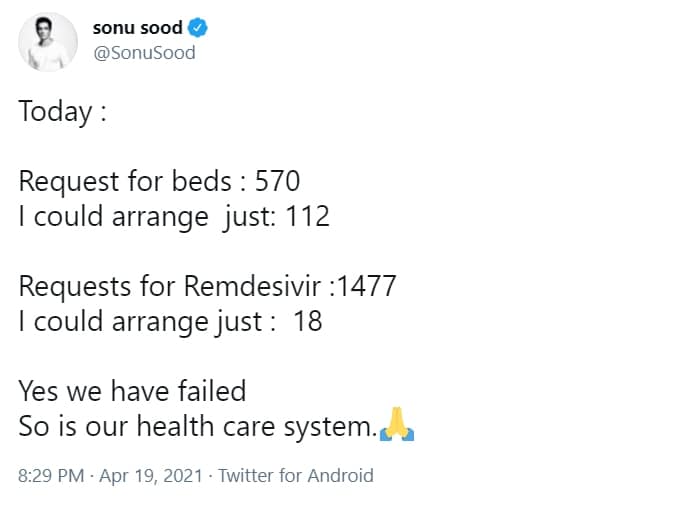
Task: Click the folded hands emoji
Action: [x=396, y=424]
